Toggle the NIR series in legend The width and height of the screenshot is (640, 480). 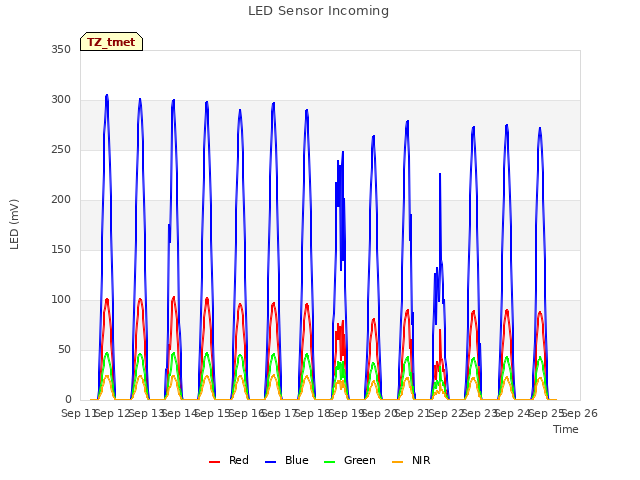coord(411,460)
